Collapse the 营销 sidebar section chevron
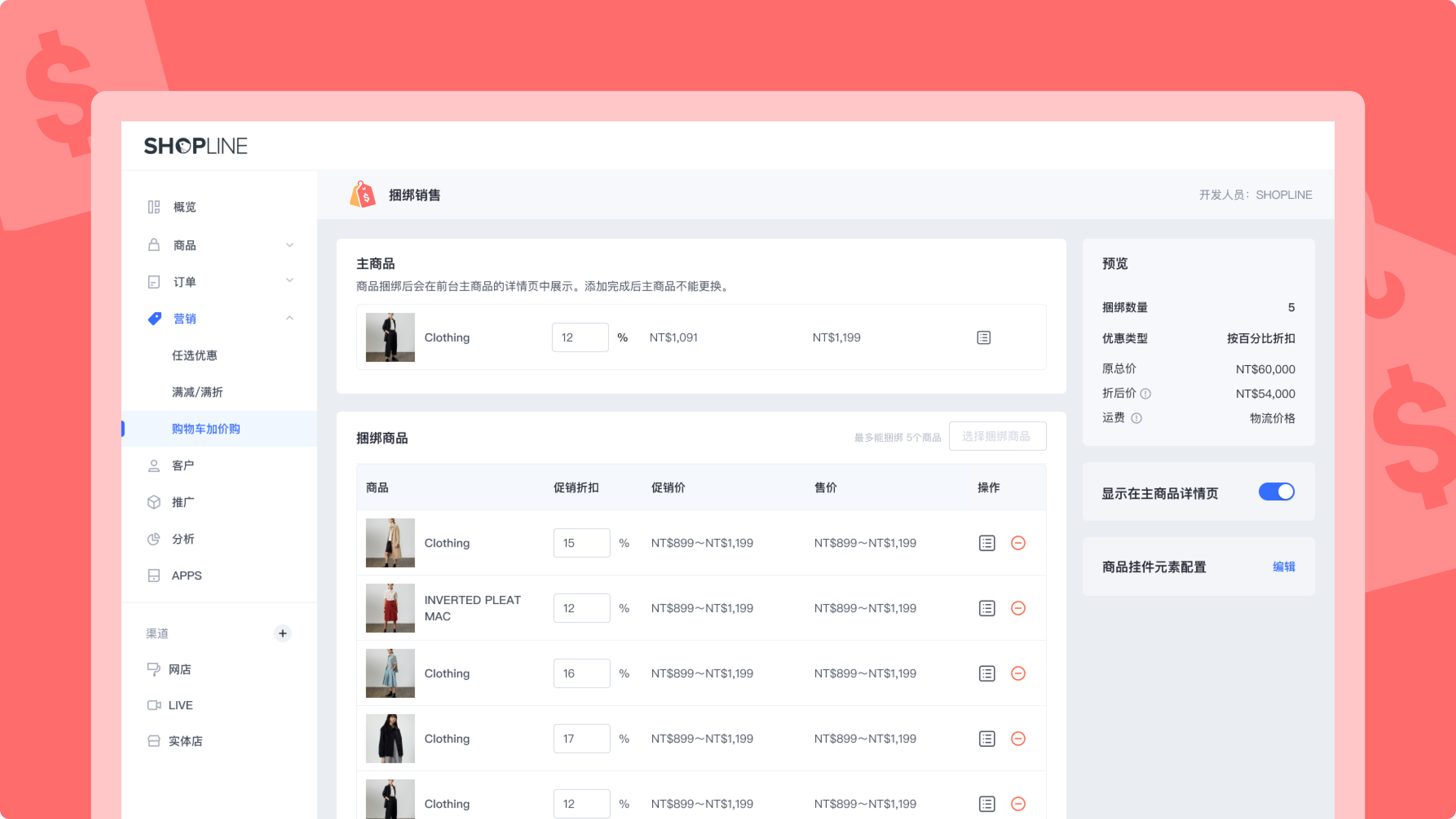This screenshot has width=1456, height=819. point(289,318)
